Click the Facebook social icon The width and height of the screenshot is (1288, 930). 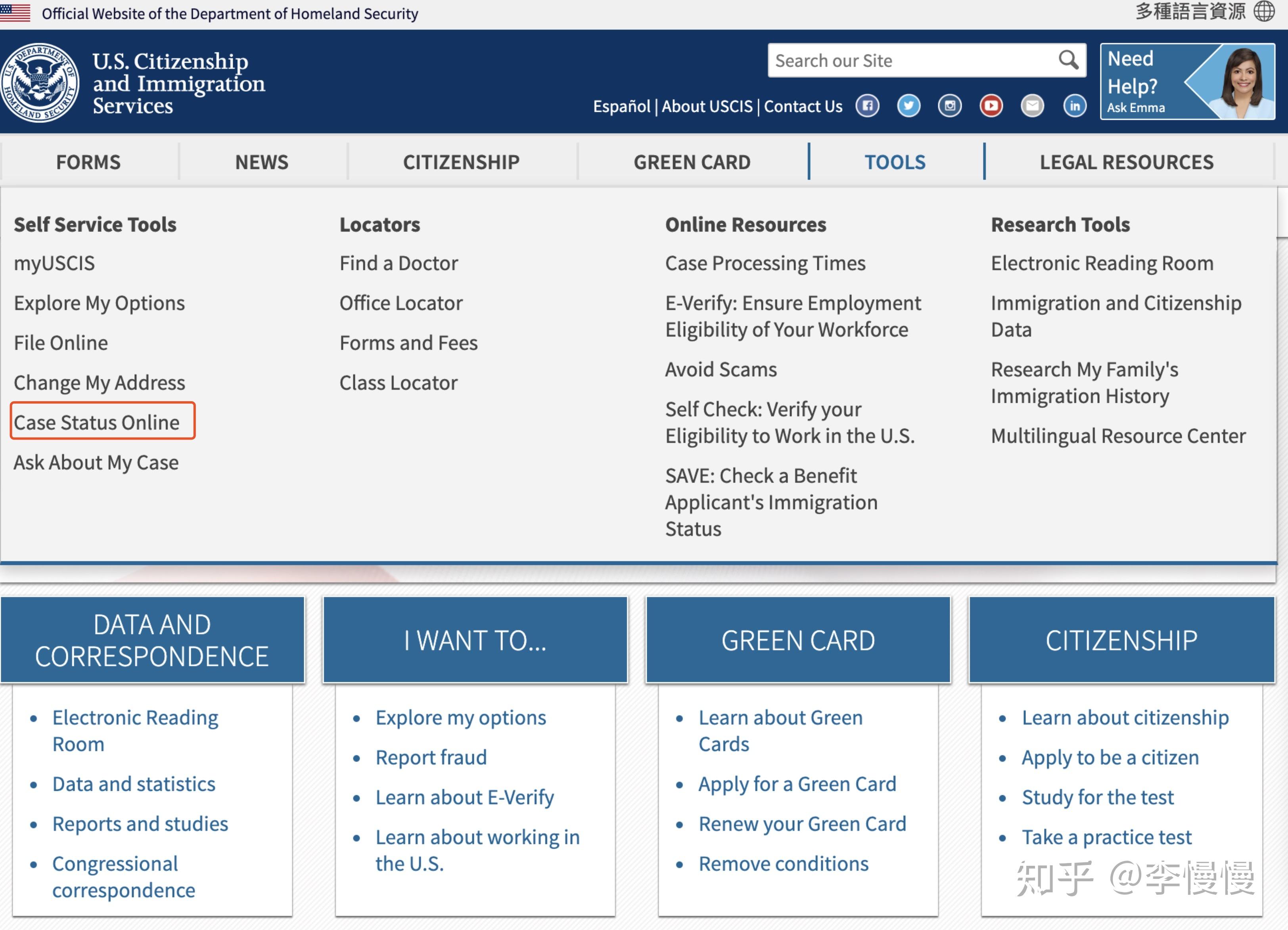867,106
